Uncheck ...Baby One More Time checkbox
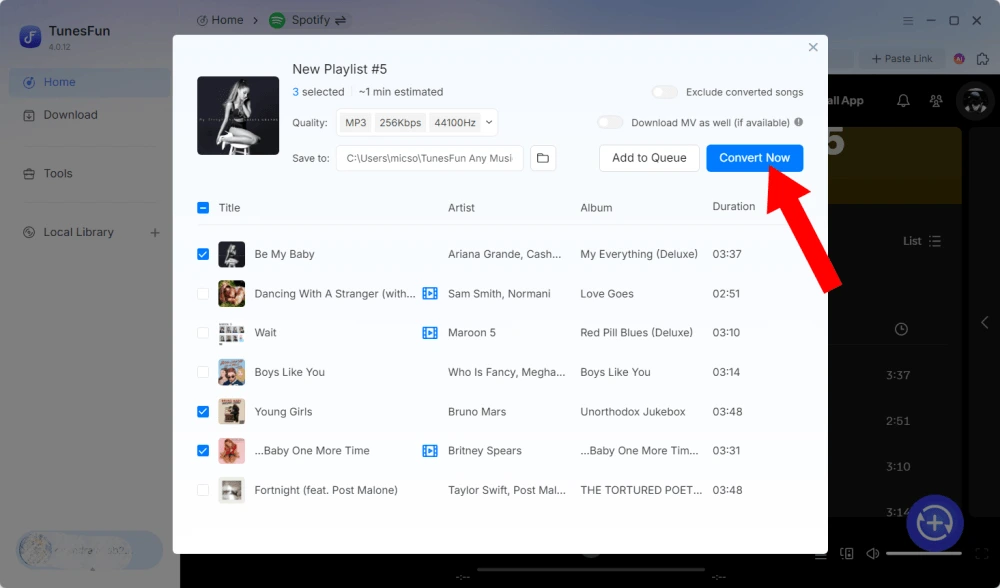The height and width of the screenshot is (588, 1000). 203,450
